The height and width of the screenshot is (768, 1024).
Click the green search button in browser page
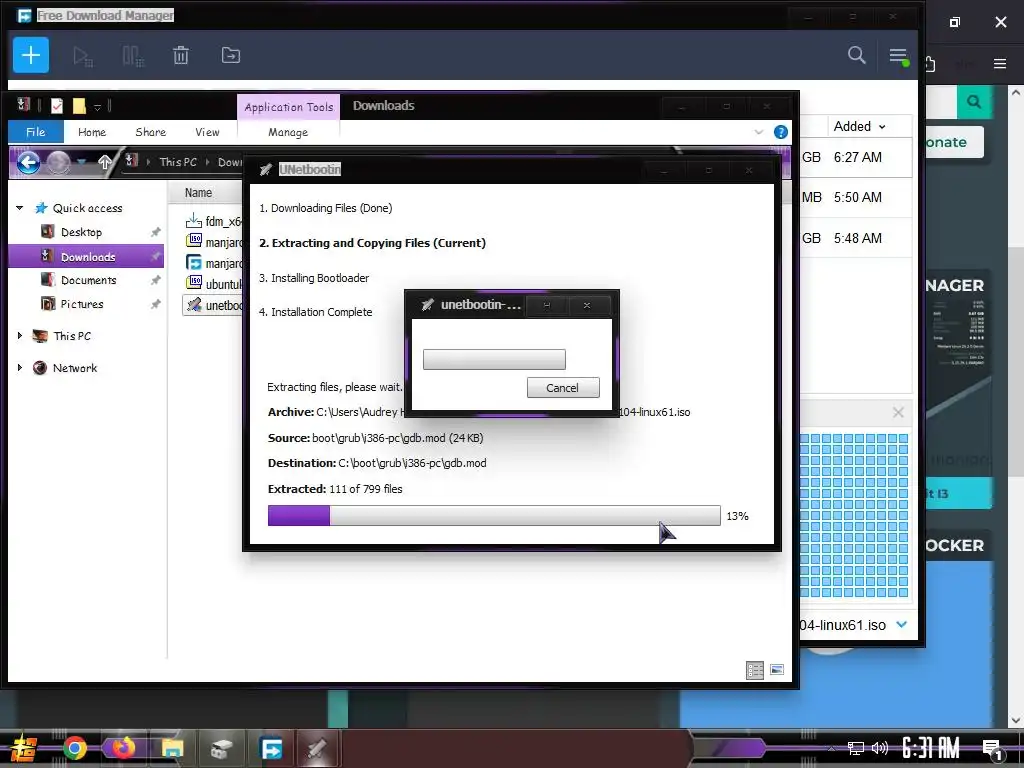point(974,102)
